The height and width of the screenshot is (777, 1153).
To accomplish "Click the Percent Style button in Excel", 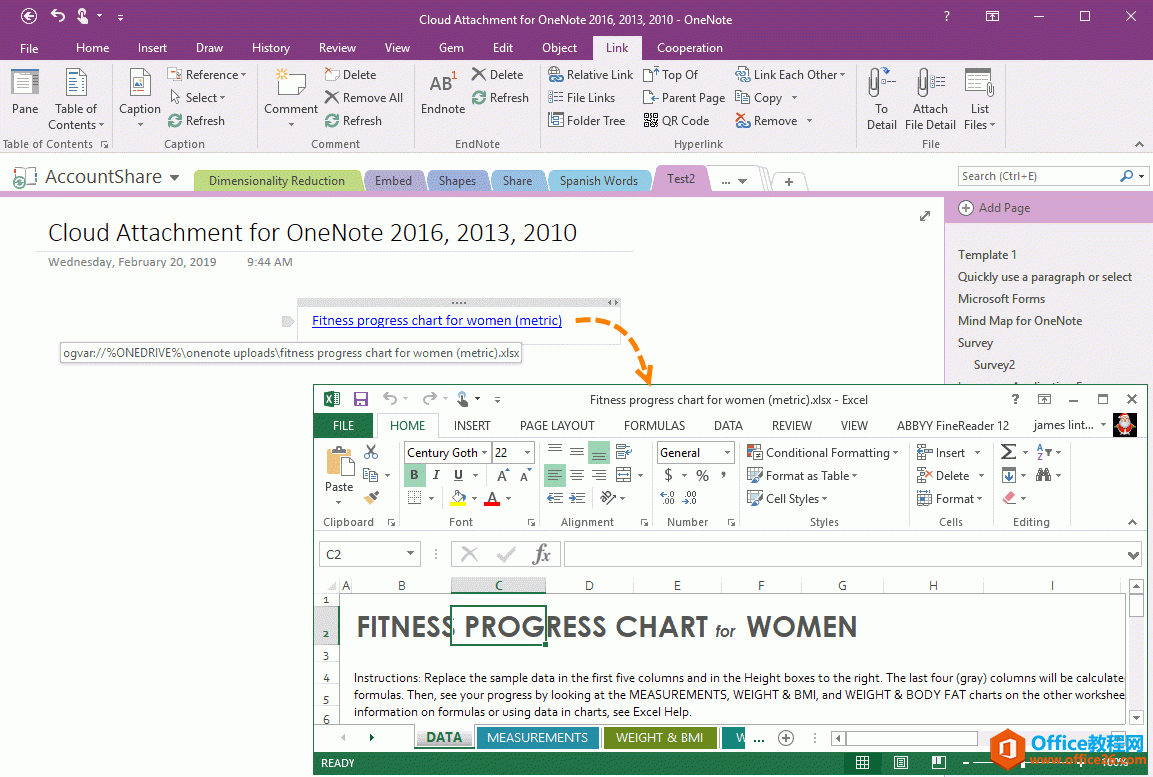I will click(x=702, y=476).
